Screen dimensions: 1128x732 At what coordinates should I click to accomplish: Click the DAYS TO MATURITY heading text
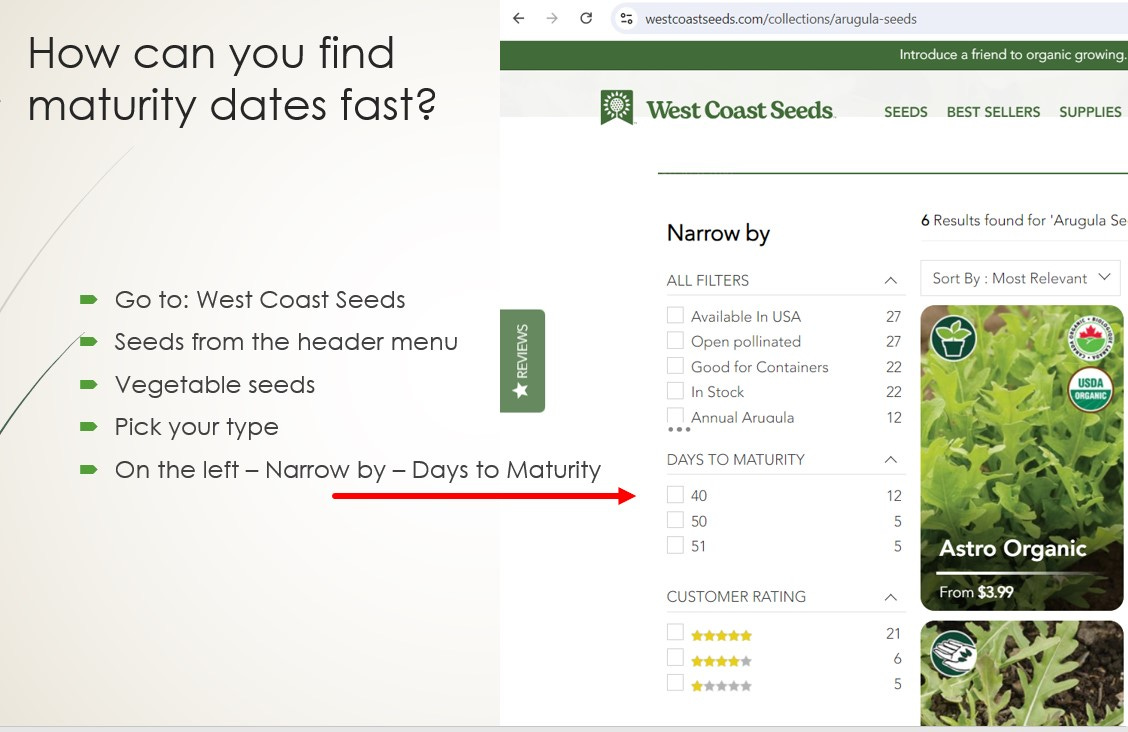[736, 459]
